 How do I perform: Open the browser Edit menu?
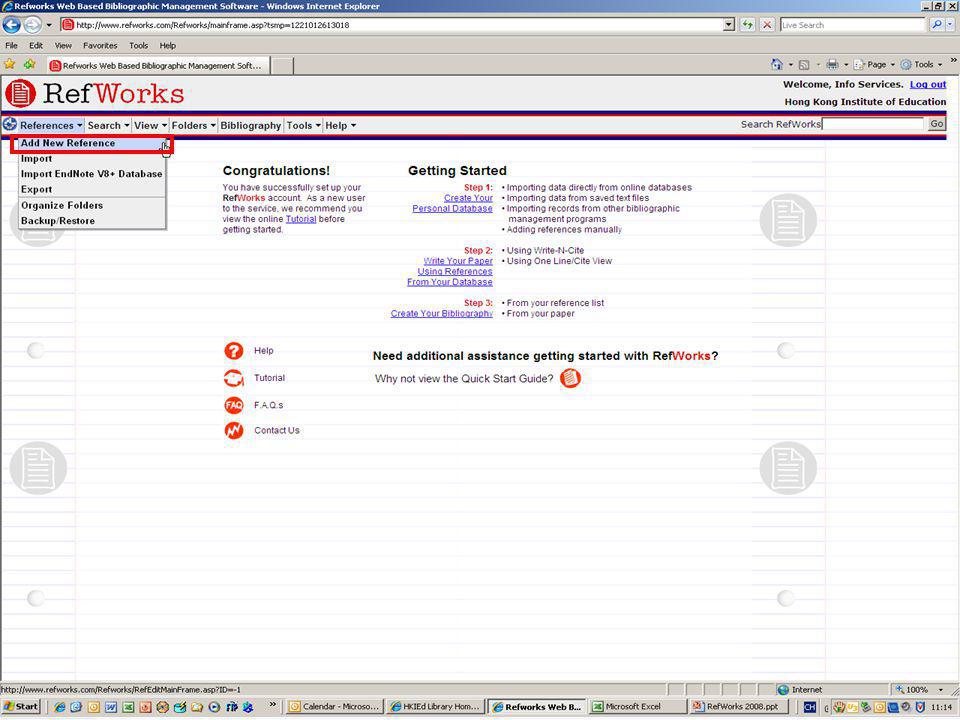[36, 45]
